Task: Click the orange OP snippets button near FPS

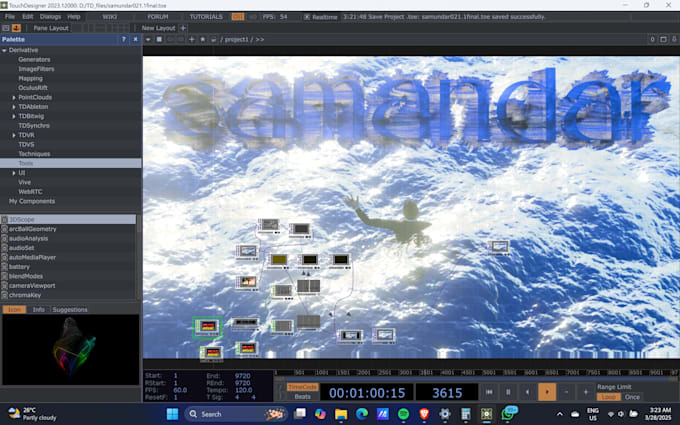Action: [x=238, y=16]
